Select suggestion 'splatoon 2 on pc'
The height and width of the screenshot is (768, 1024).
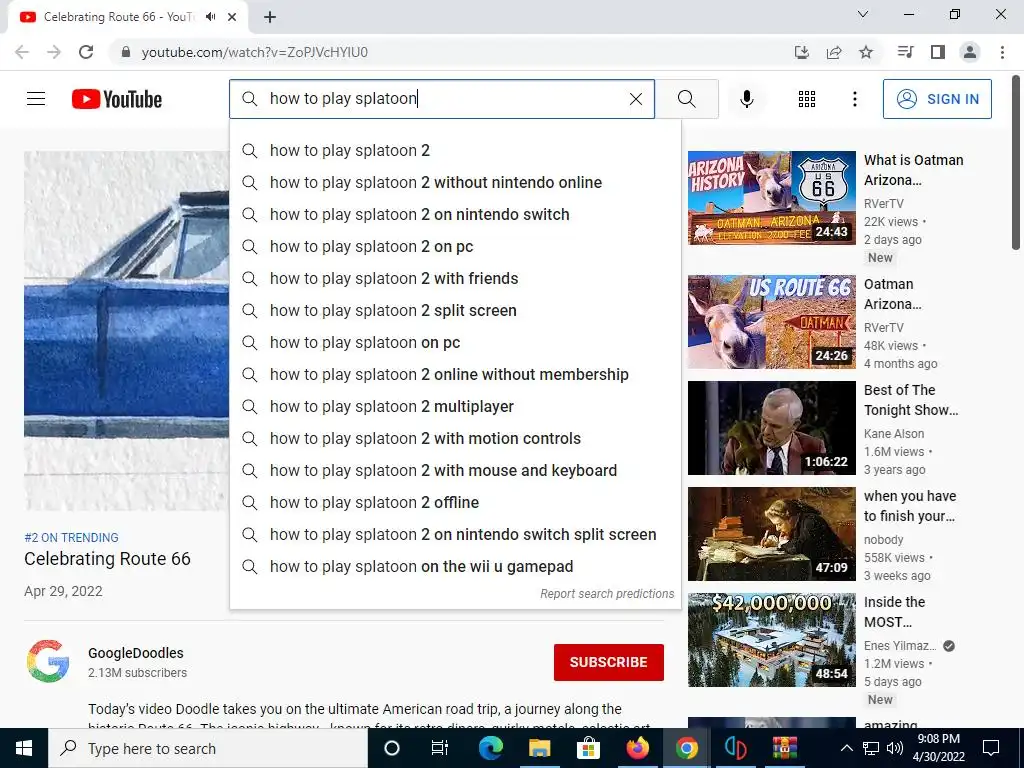(x=455, y=246)
